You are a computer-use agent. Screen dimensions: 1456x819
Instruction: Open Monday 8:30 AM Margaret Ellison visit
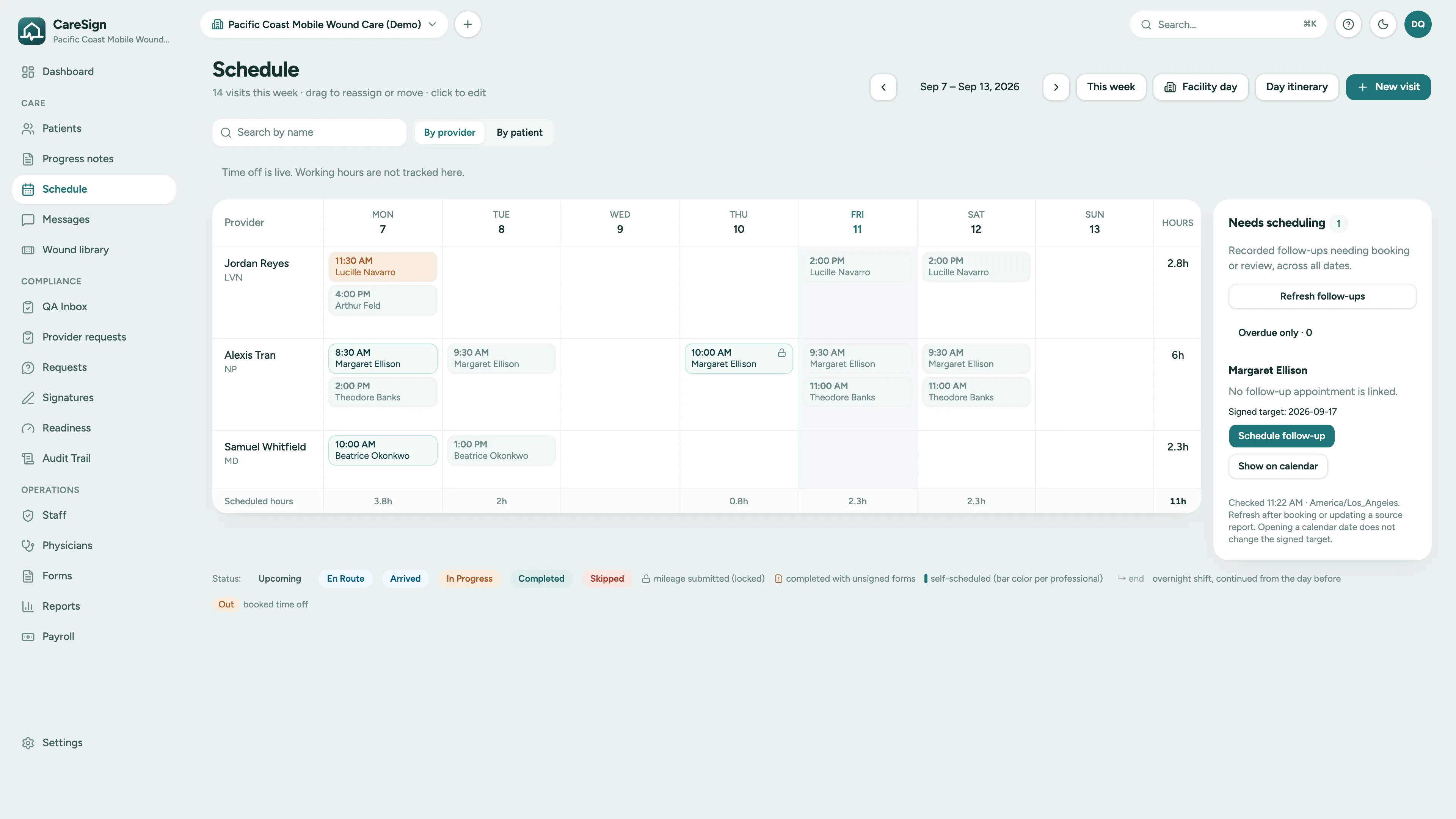(x=383, y=358)
